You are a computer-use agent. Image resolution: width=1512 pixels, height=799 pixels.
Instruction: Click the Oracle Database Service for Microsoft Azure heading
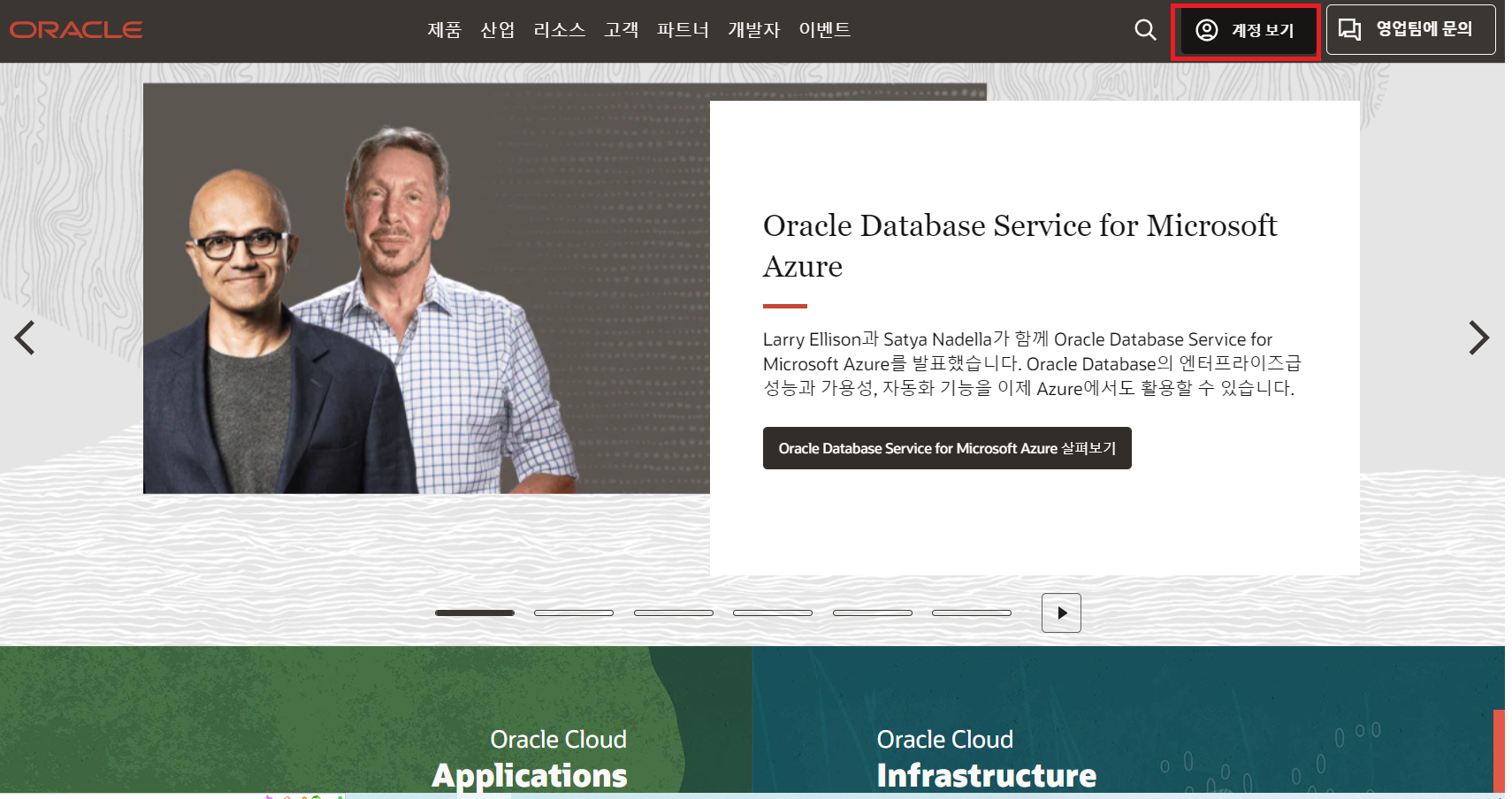click(x=1019, y=246)
